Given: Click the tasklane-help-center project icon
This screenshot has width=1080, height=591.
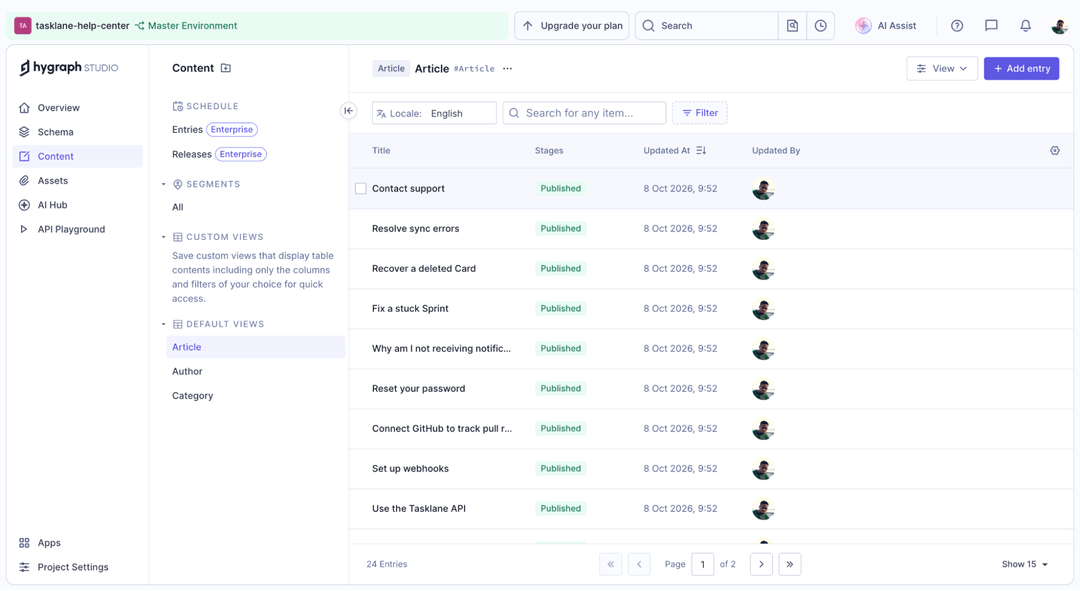Looking at the screenshot, I should [x=23, y=25].
